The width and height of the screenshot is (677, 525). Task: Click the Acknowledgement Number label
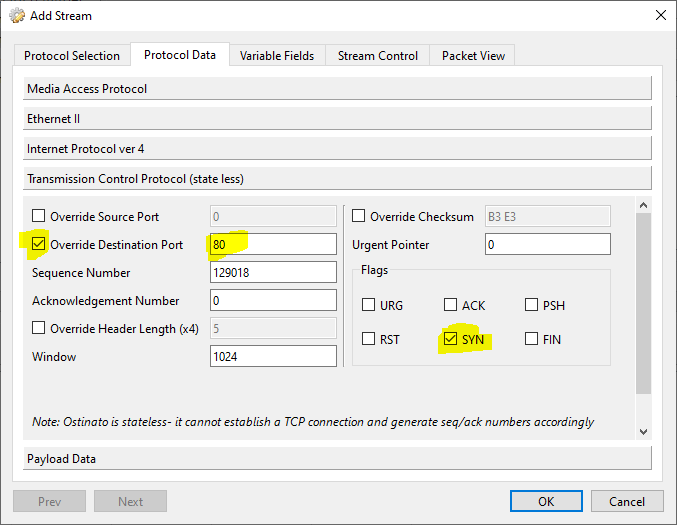click(105, 301)
